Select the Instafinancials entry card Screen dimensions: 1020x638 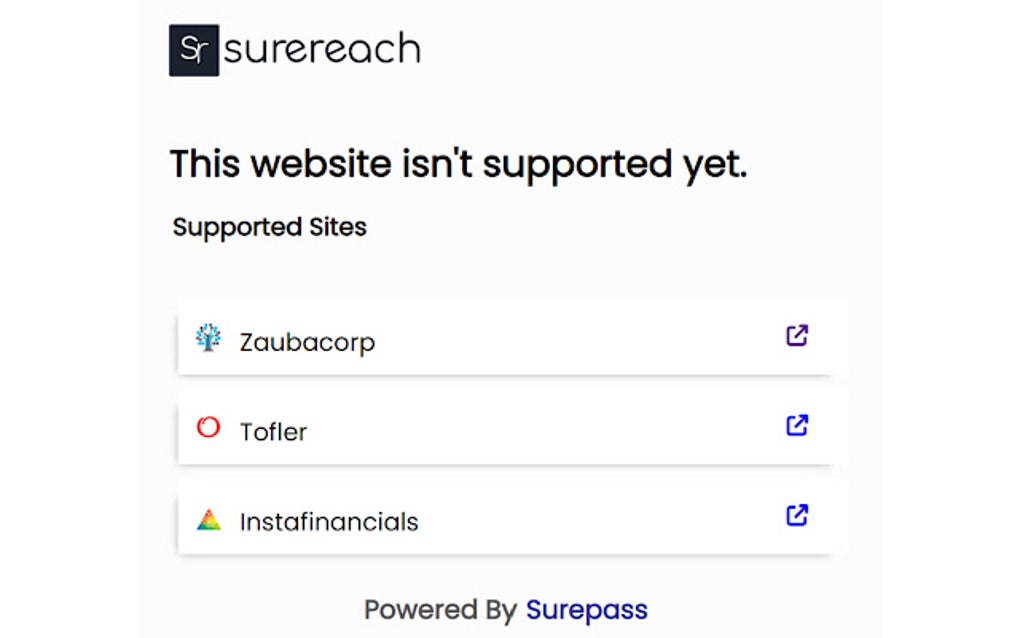click(x=510, y=518)
